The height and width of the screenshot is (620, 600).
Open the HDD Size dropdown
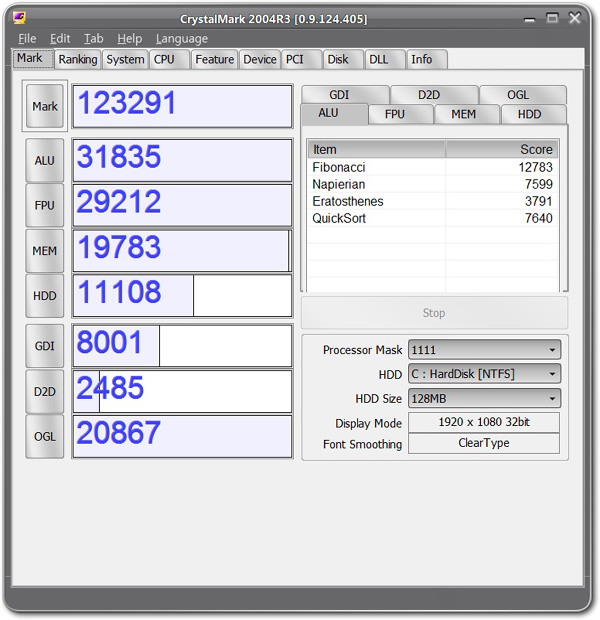coord(485,398)
